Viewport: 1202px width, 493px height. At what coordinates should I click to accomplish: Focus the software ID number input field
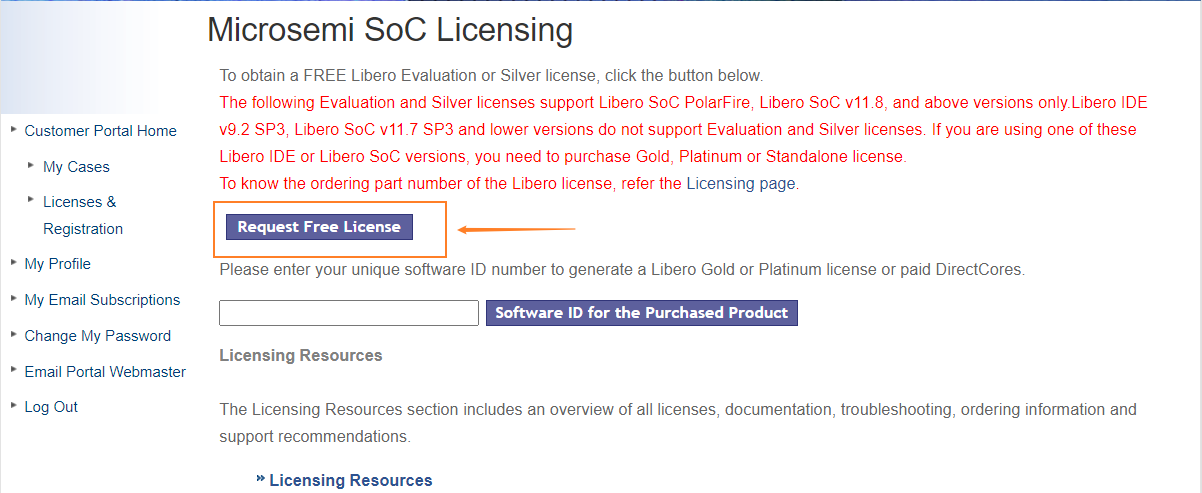tap(349, 313)
